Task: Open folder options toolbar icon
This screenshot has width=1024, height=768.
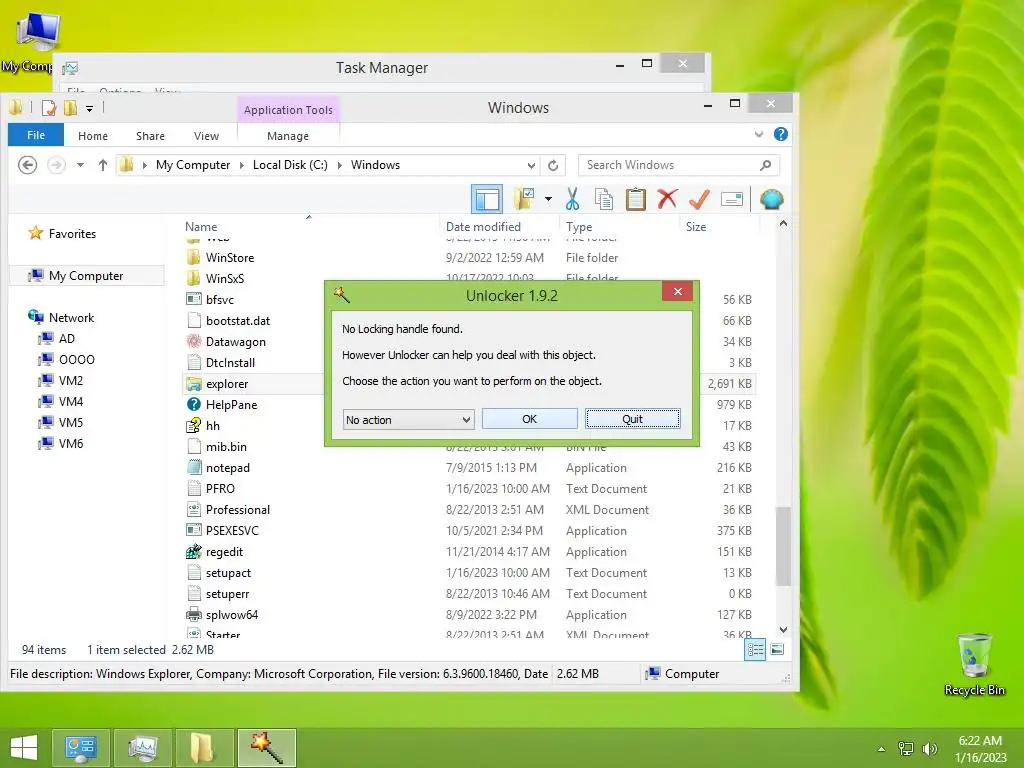Action: click(x=525, y=199)
